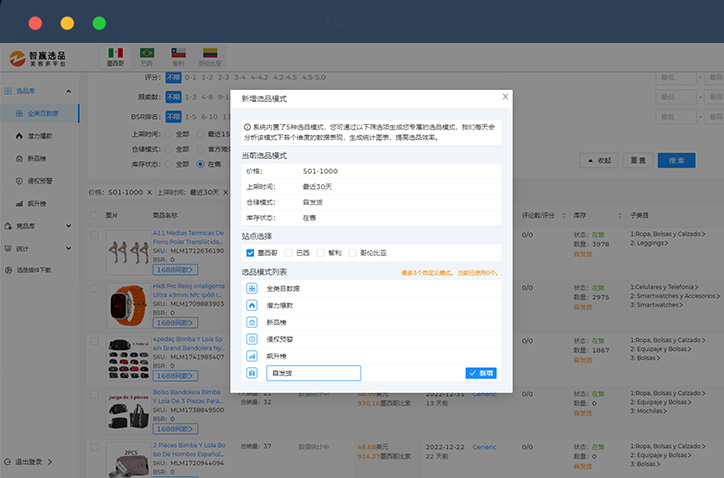
Task: Click the Brazil flag site icon
Action: pyautogui.click(x=147, y=53)
